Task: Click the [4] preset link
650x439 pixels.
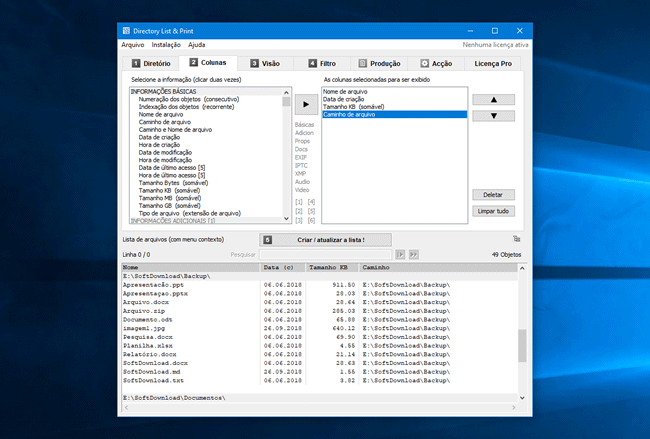Action: (311, 202)
